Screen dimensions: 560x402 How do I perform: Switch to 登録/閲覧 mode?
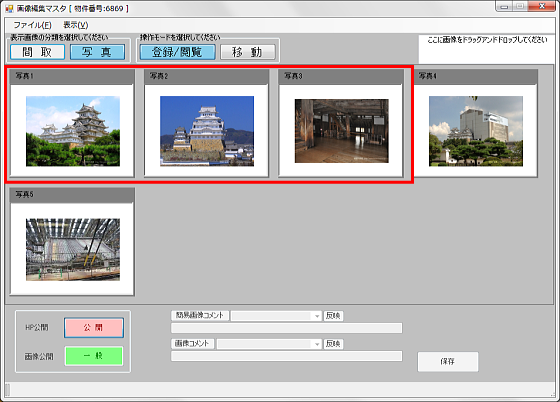[x=178, y=52]
